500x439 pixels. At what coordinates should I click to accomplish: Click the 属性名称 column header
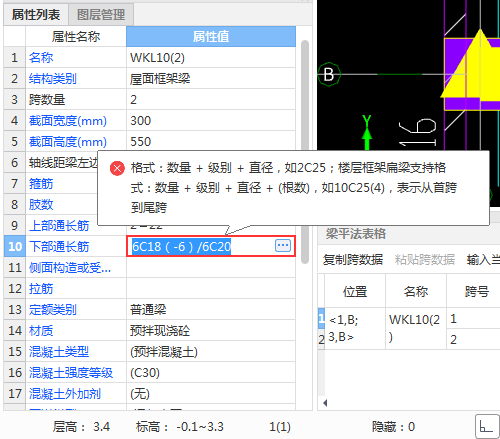[x=76, y=36]
